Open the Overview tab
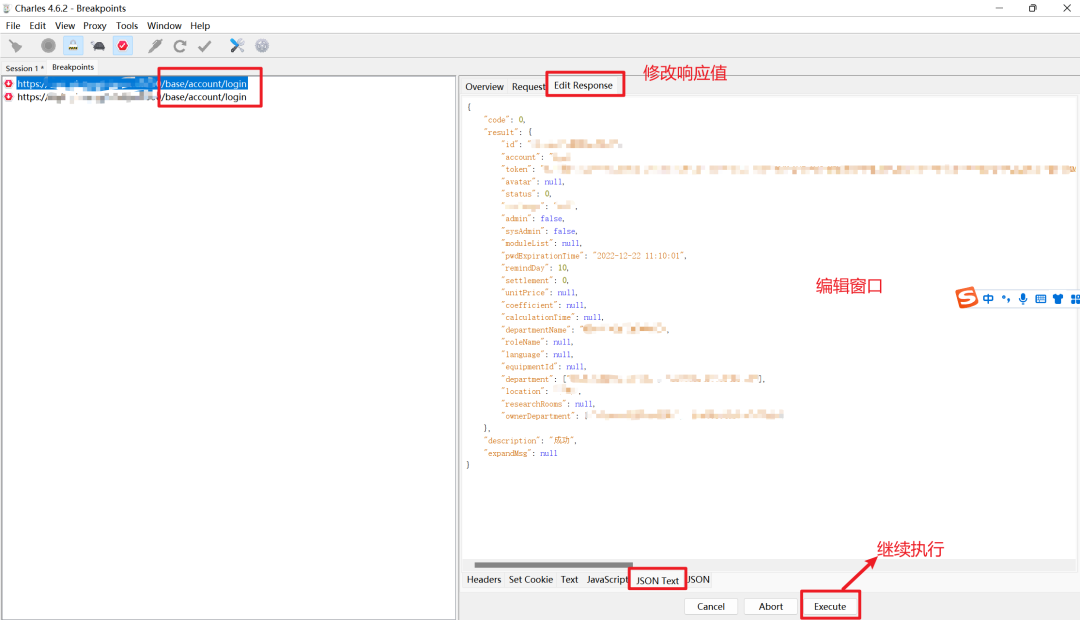Viewport: 1080px width, 620px height. pos(484,87)
